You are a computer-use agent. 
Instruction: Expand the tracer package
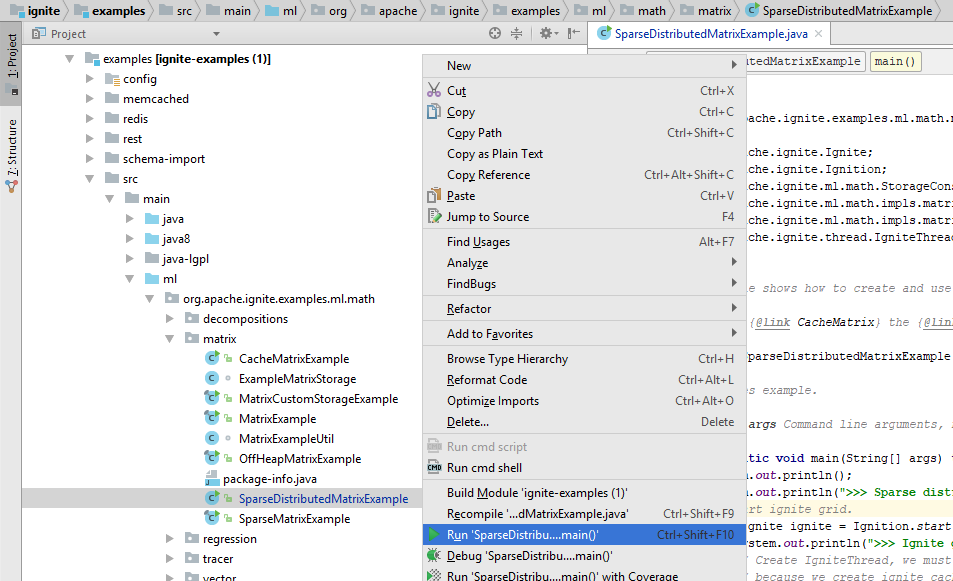click(170, 559)
